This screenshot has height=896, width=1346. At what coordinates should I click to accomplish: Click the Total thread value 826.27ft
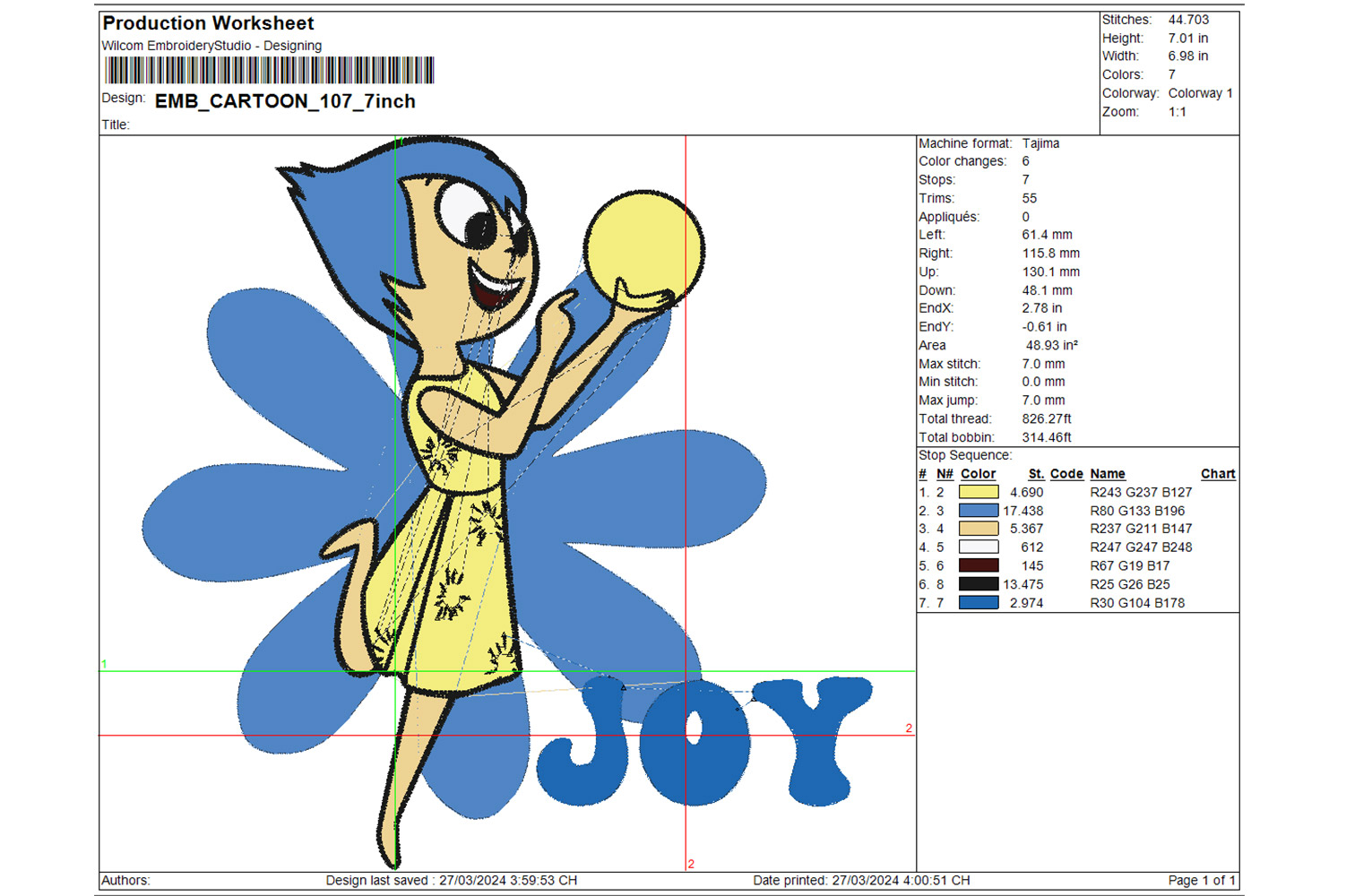point(1046,418)
